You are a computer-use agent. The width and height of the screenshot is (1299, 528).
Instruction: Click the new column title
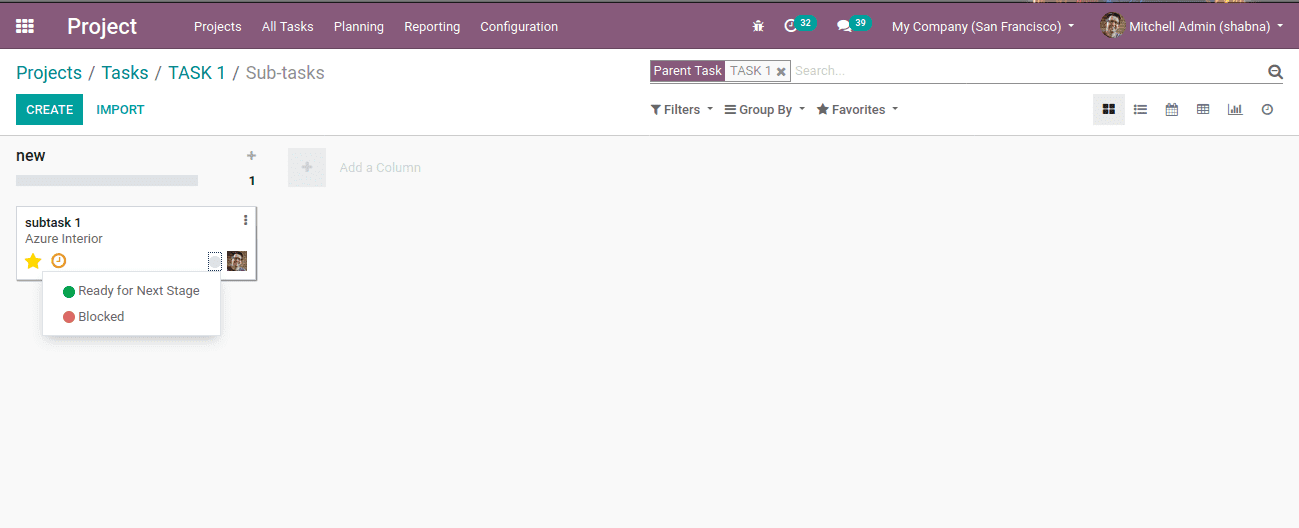tap(31, 156)
